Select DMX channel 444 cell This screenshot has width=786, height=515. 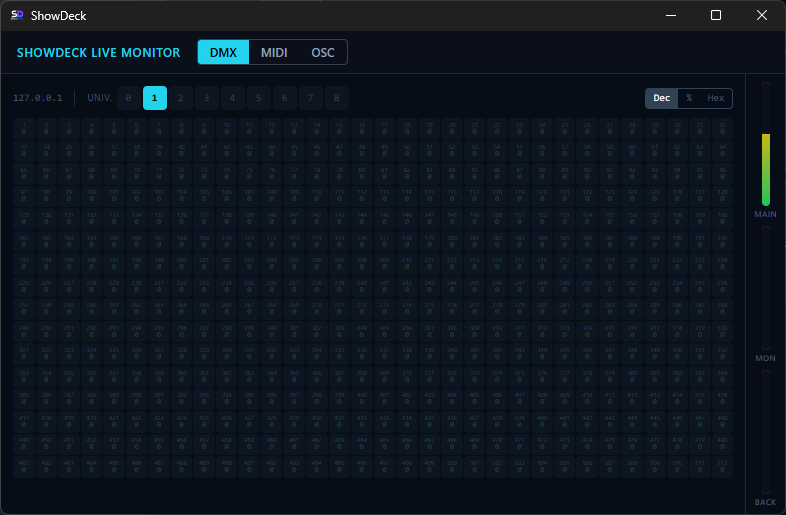[632, 421]
